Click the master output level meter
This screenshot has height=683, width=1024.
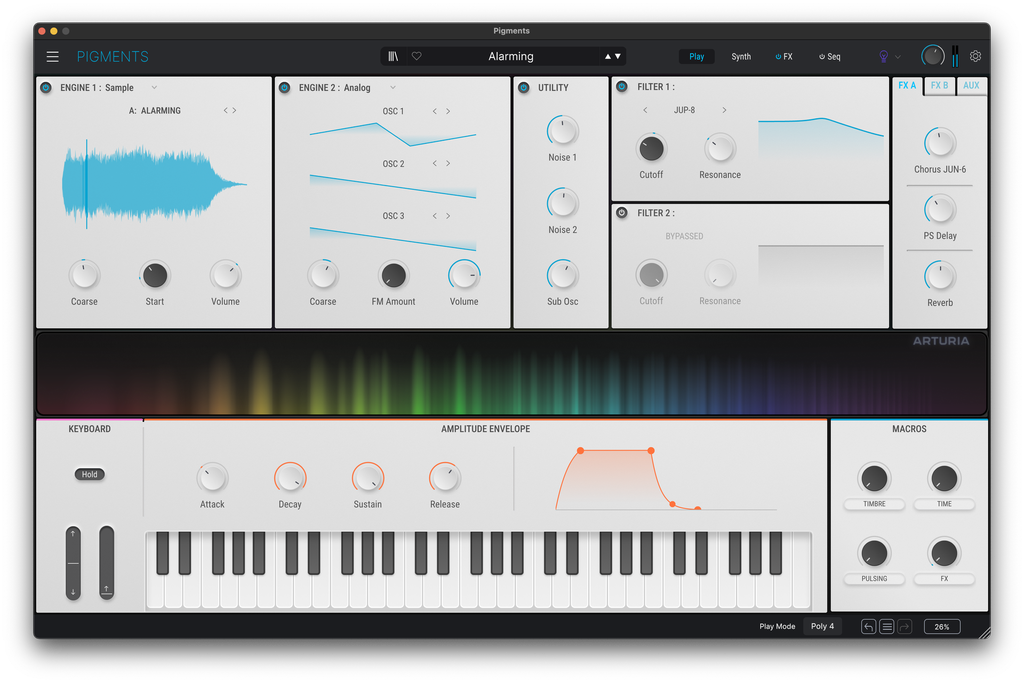pos(955,56)
